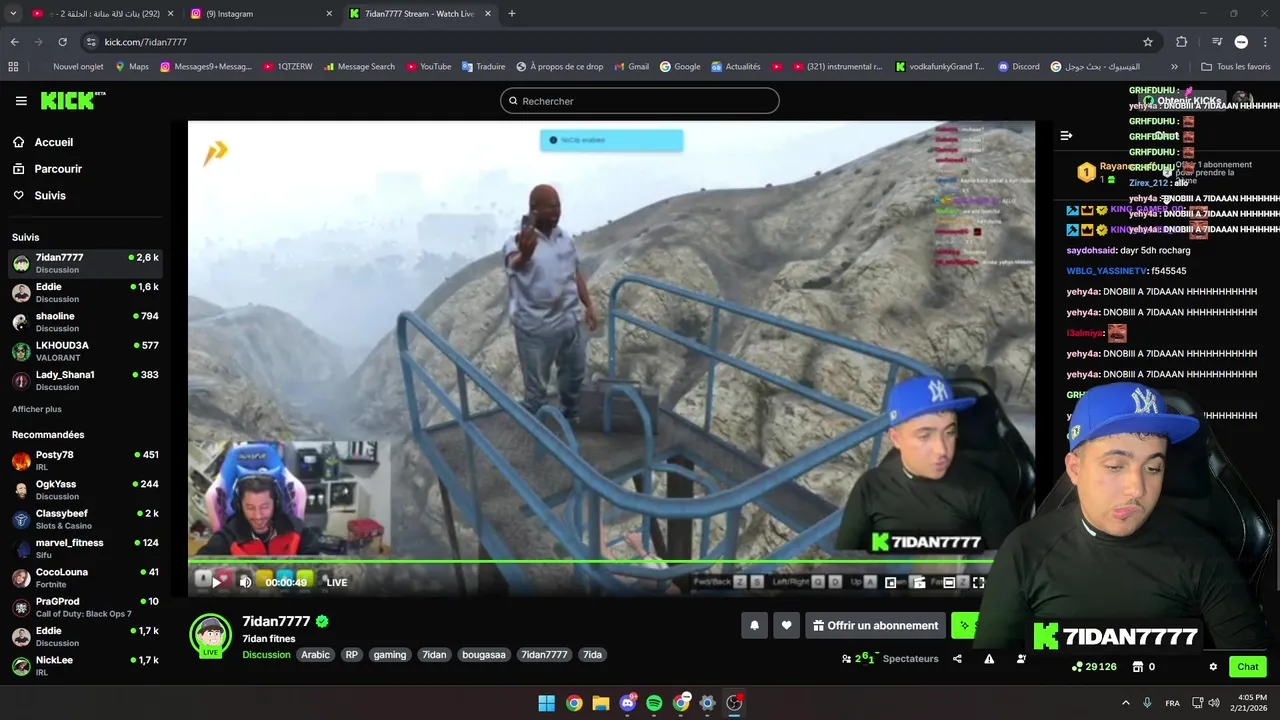Image resolution: width=1280 pixels, height=720 pixels.
Task: Open the channel shop icon near chat
Action: pos(1137,667)
